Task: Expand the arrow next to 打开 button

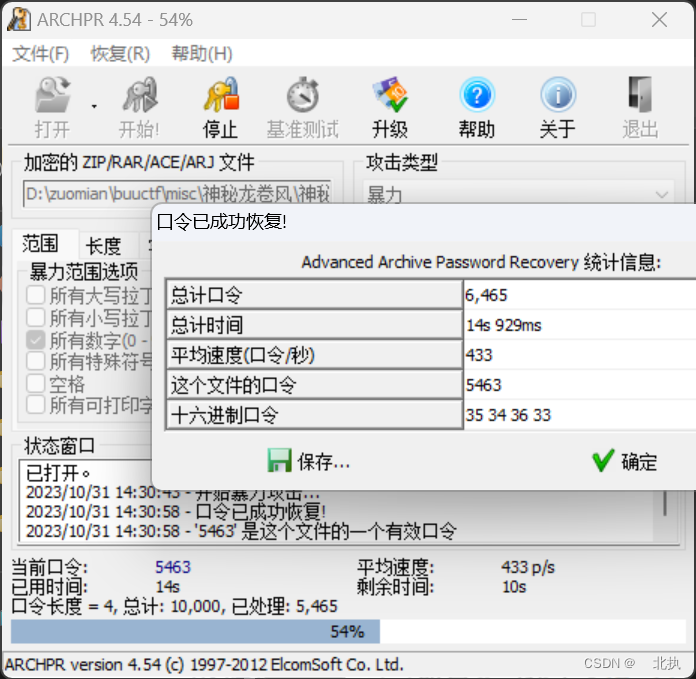Action: pyautogui.click(x=94, y=107)
